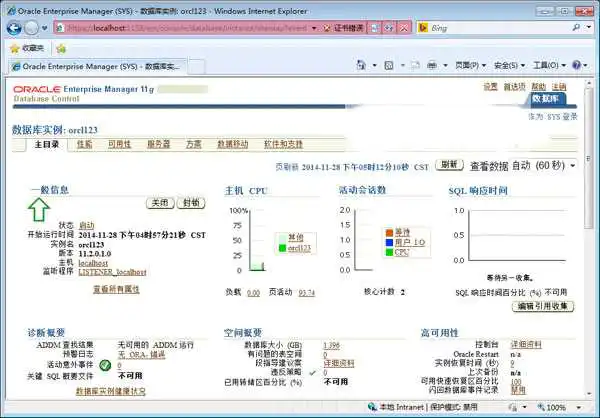The height and width of the screenshot is (418, 600).
Task: Toggle the Compatibility View icon in address bar
Action: [374, 28]
